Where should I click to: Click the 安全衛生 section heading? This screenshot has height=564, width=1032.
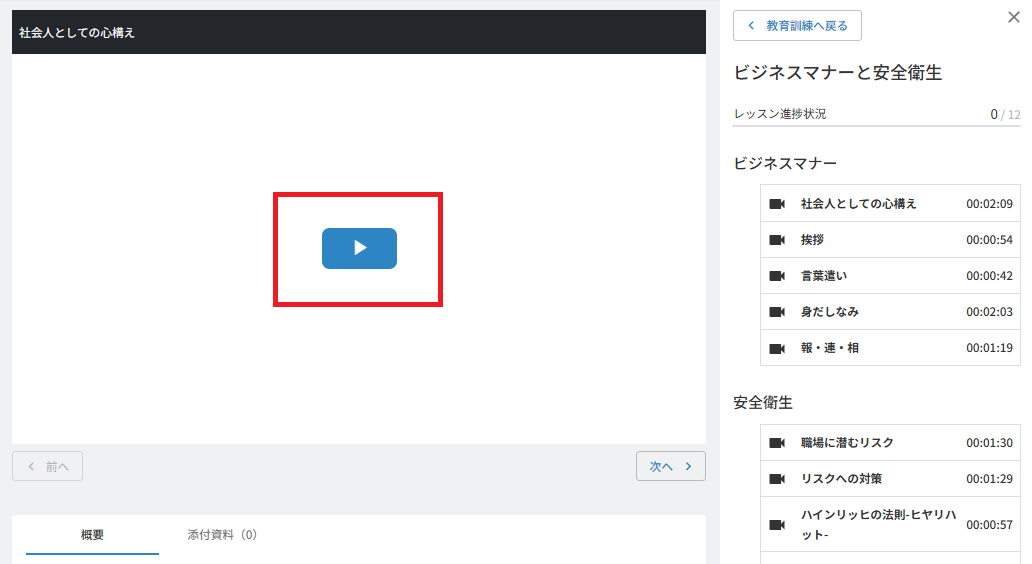pos(763,403)
